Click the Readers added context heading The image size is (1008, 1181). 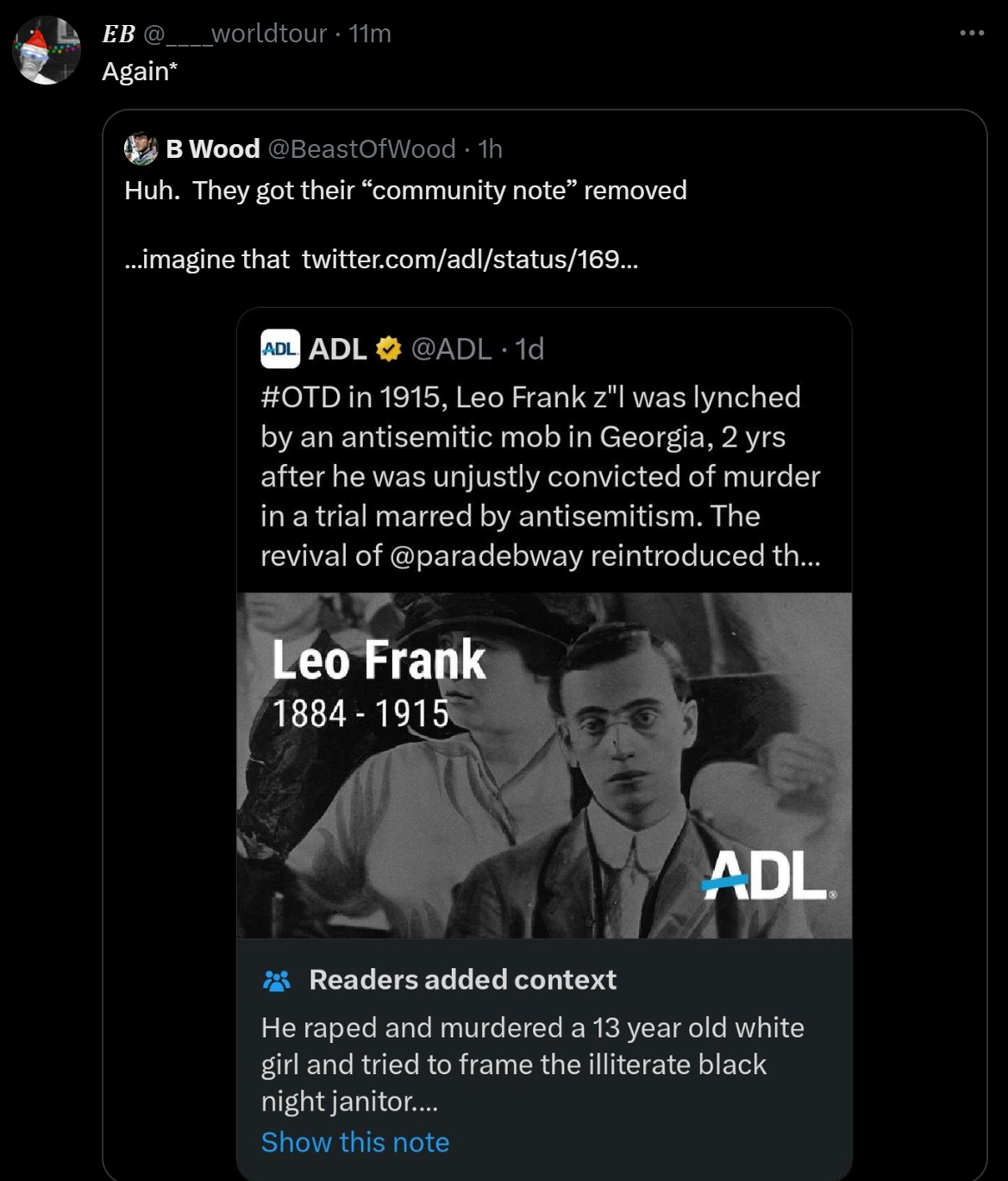pyautogui.click(x=462, y=980)
